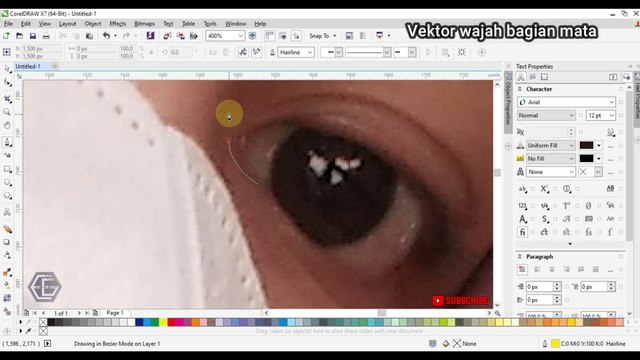640x360 pixels.
Task: Click the Publish to PDF icon
Action: (194, 36)
